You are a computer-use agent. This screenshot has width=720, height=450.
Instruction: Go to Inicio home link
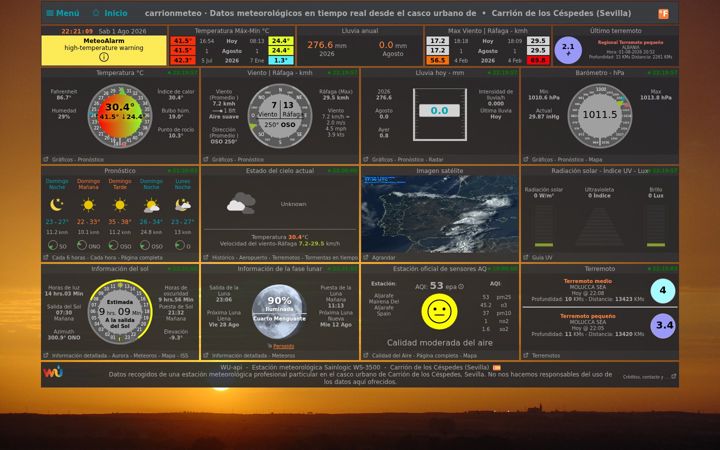point(110,13)
